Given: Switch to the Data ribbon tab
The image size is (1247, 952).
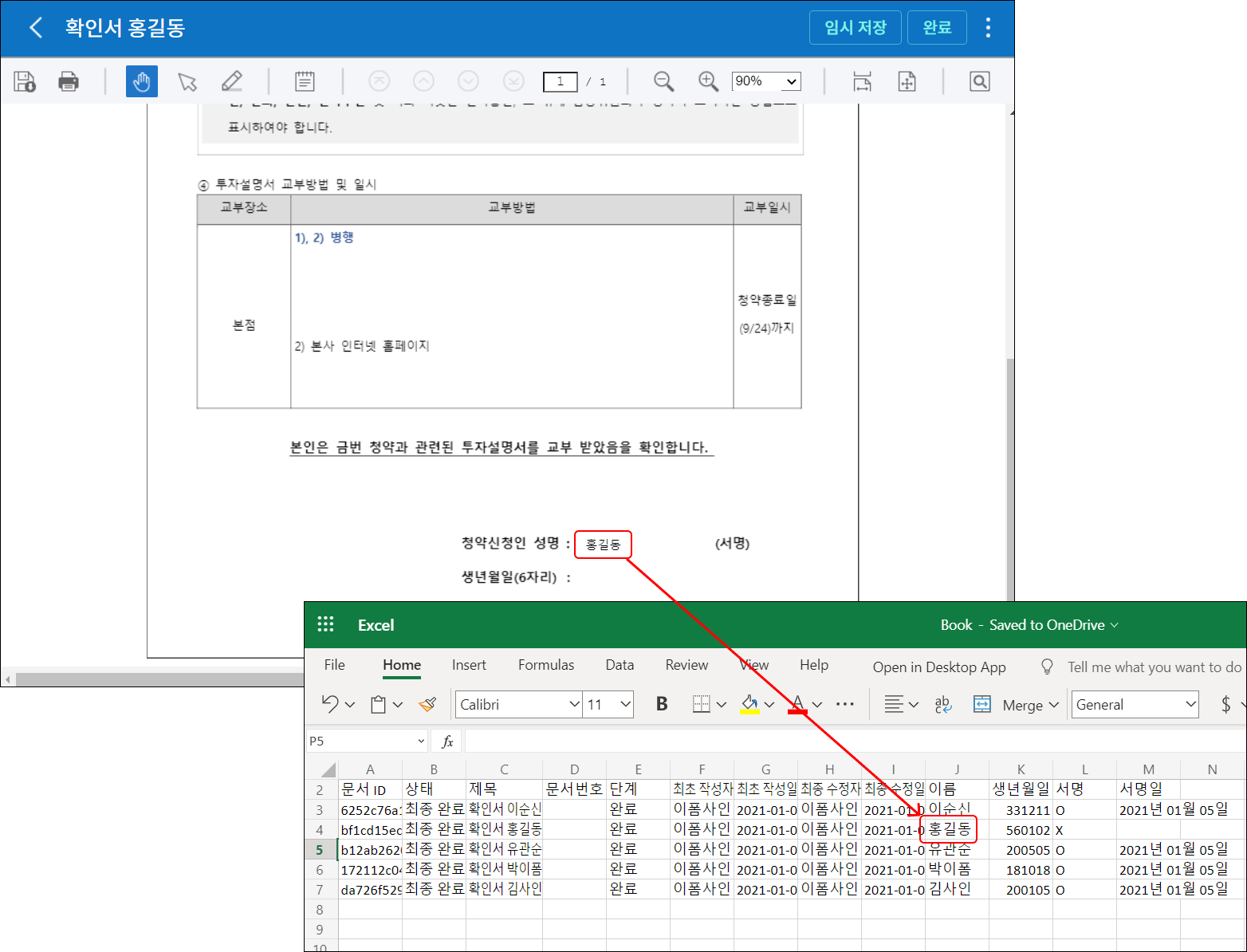Looking at the screenshot, I should coord(620,665).
